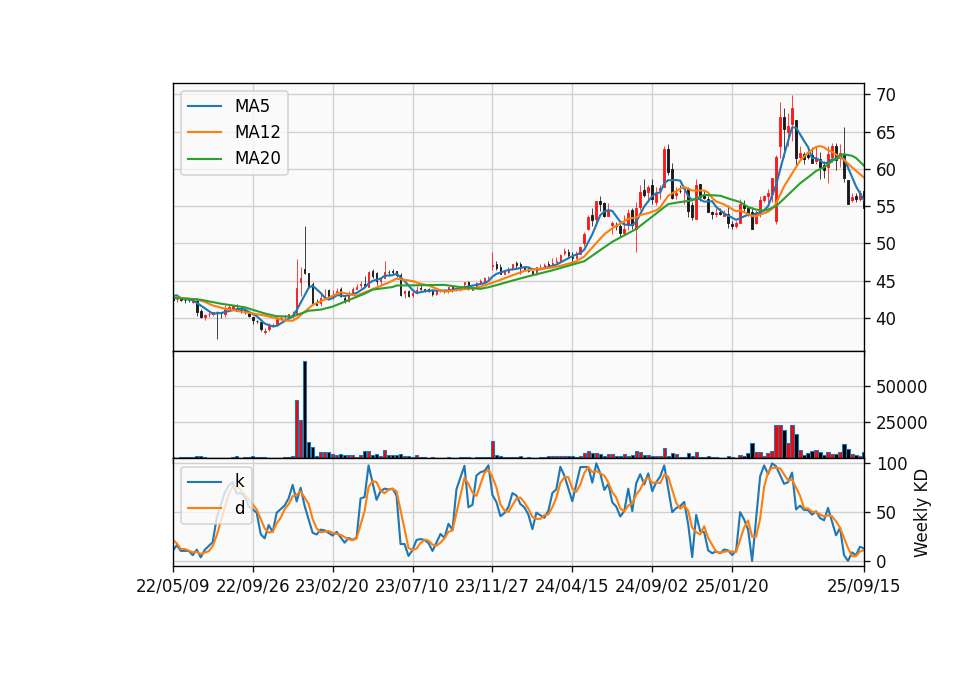This screenshot has height=690, width=960.
Task: Click the 70 price axis label
Action: pos(885,95)
